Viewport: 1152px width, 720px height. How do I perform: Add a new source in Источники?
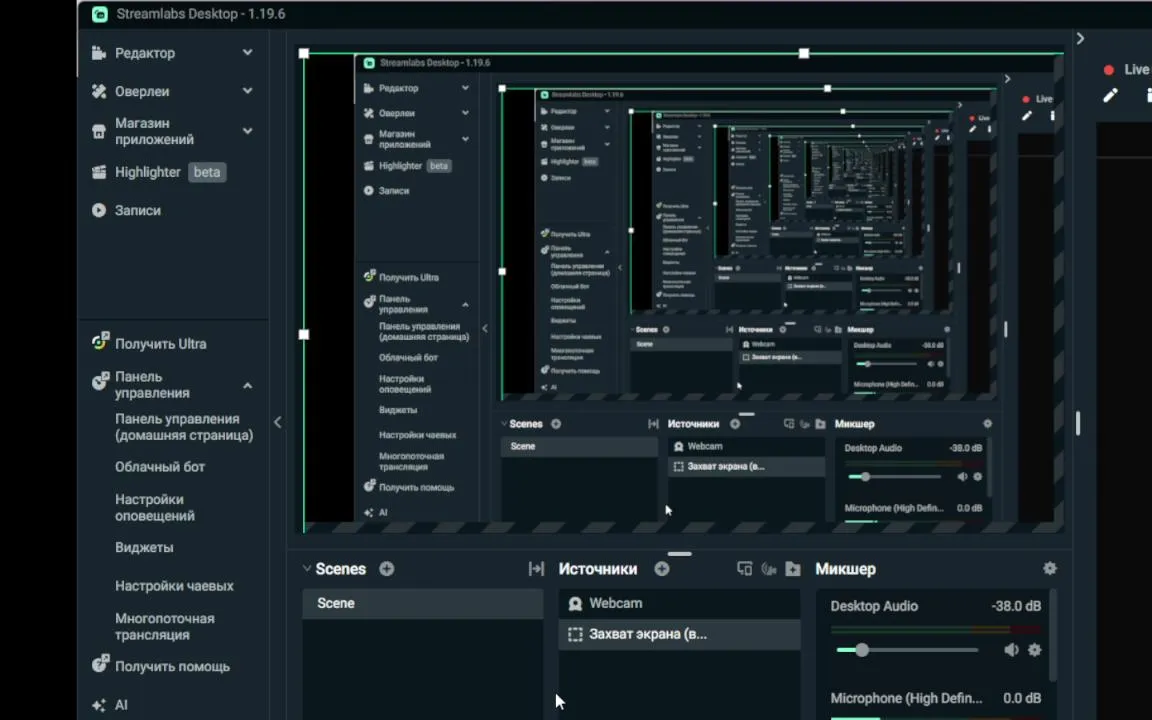pos(662,569)
